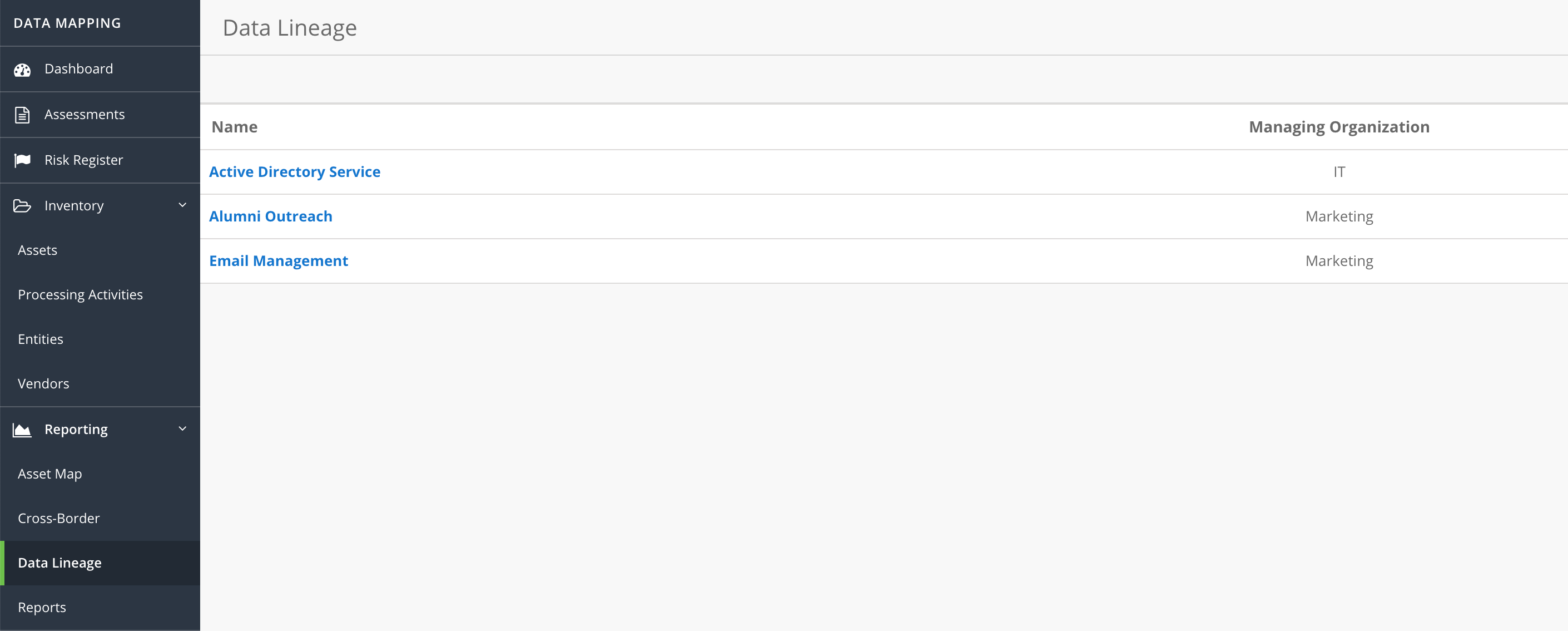The height and width of the screenshot is (631, 1568).
Task: Sort by the Name column header
Action: tap(234, 127)
